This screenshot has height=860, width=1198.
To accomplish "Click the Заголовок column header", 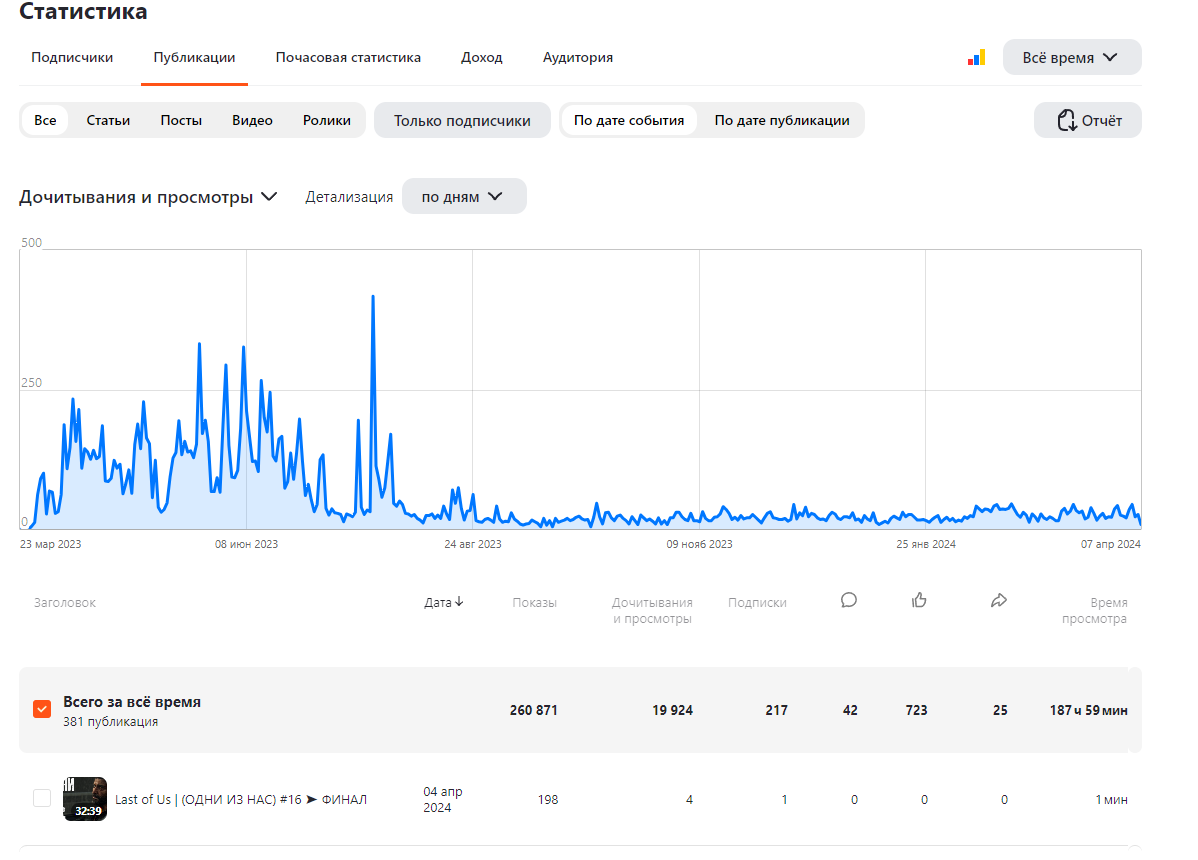I will point(65,602).
